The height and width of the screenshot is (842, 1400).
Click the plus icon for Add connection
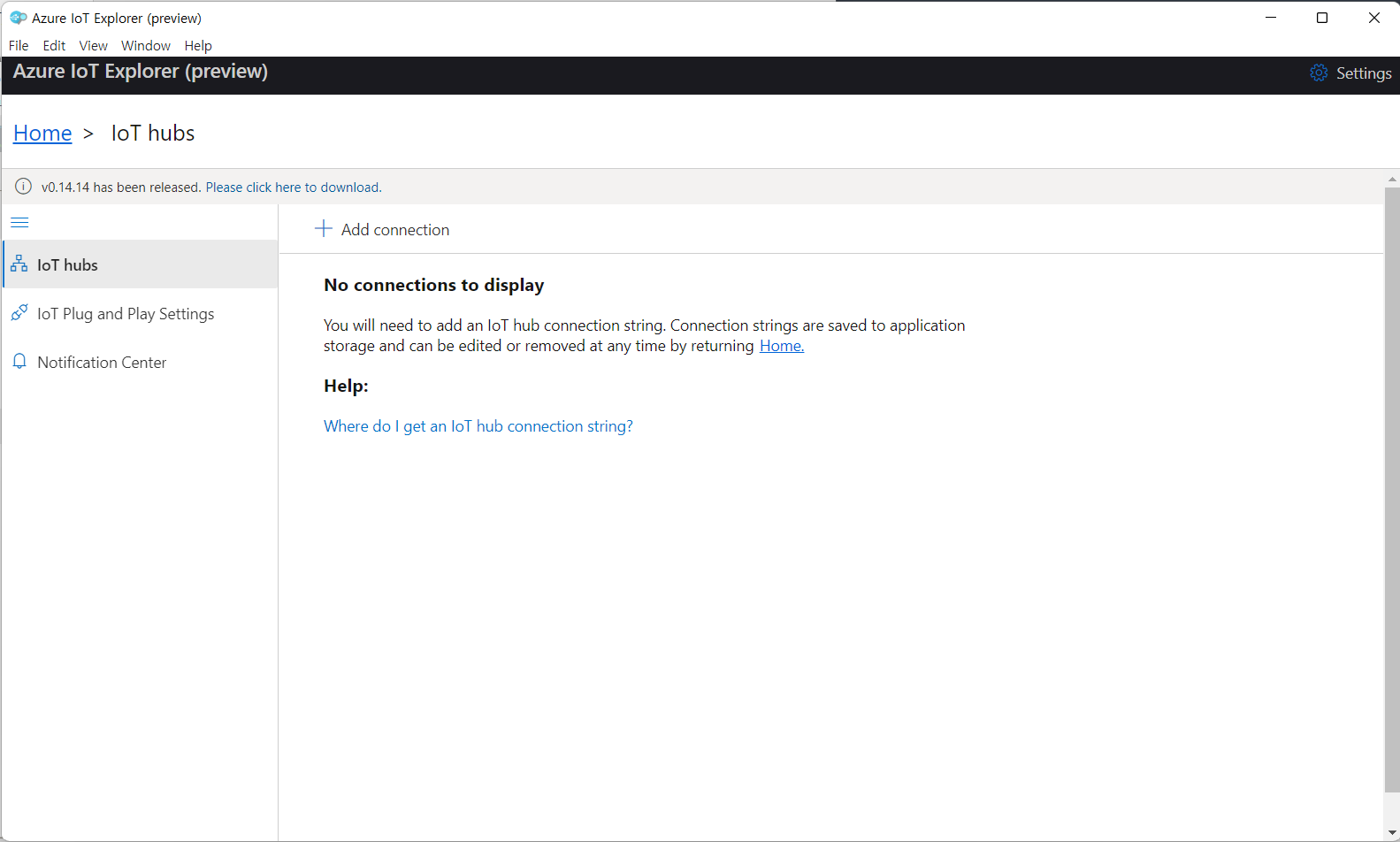[x=324, y=229]
